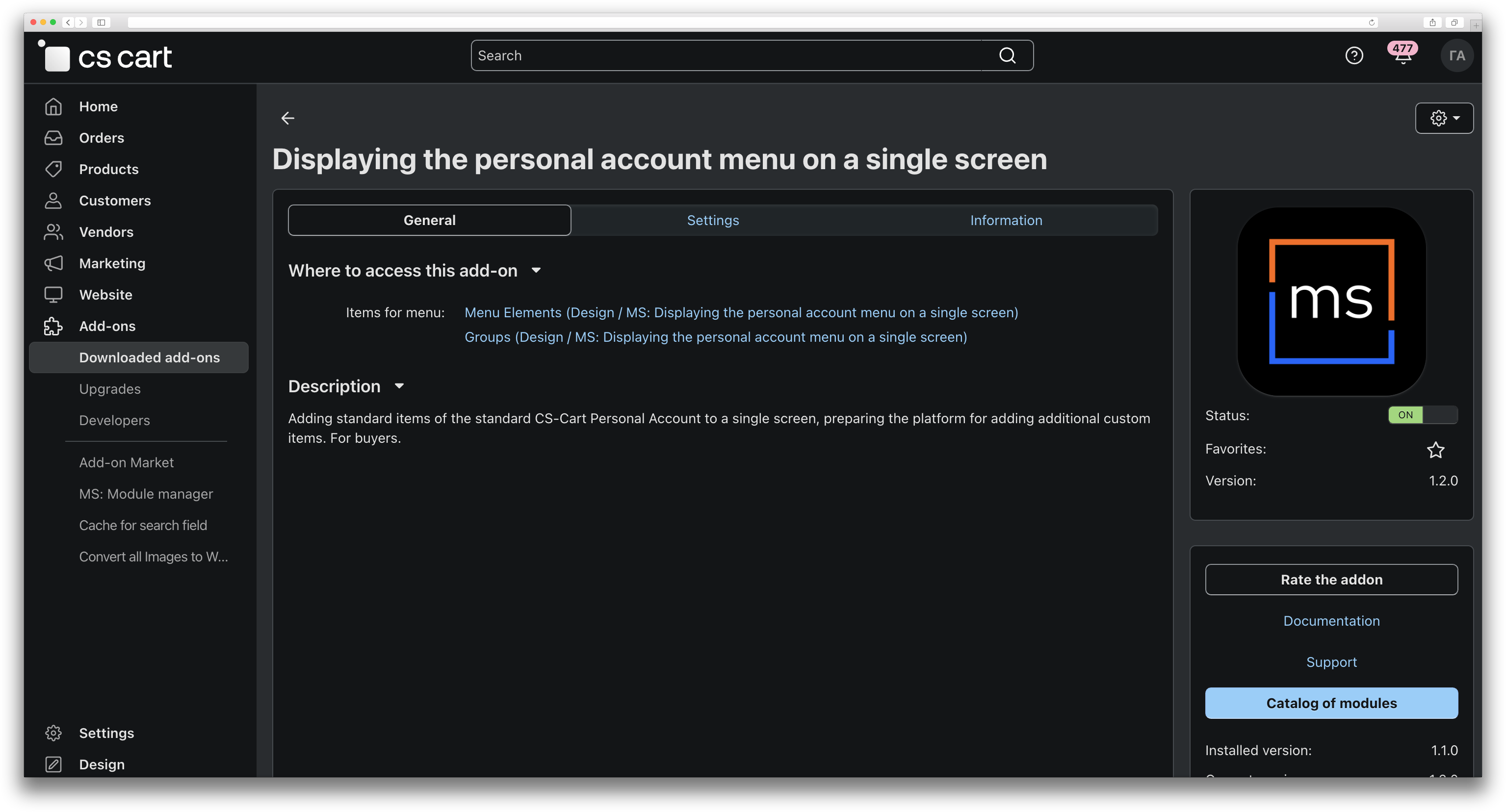Switch to the Information tab
This screenshot has height=812, width=1506.
(1006, 220)
